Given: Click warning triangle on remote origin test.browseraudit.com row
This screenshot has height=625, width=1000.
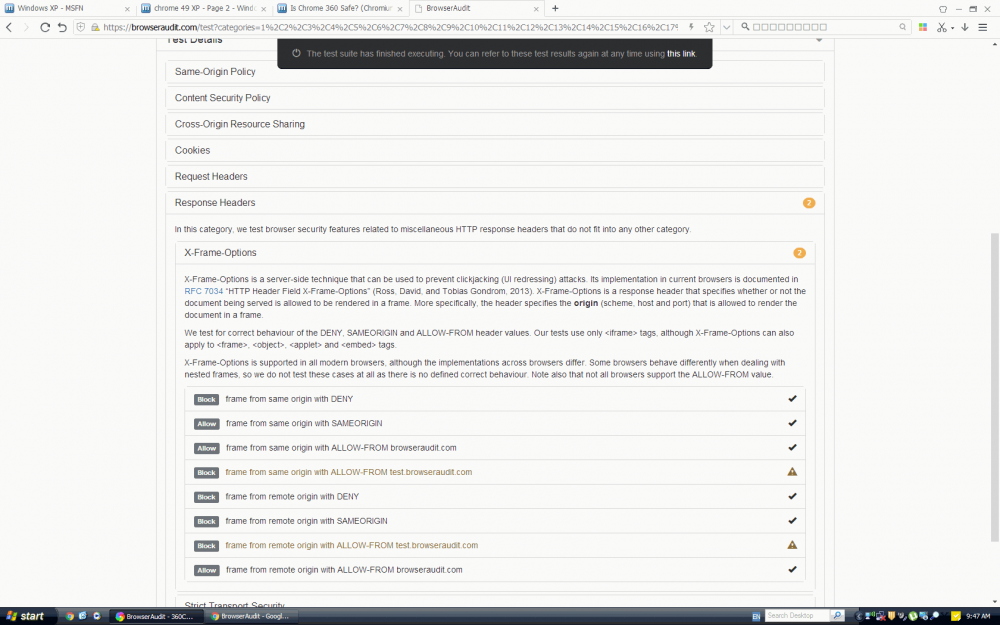Looking at the screenshot, I should (x=792, y=545).
